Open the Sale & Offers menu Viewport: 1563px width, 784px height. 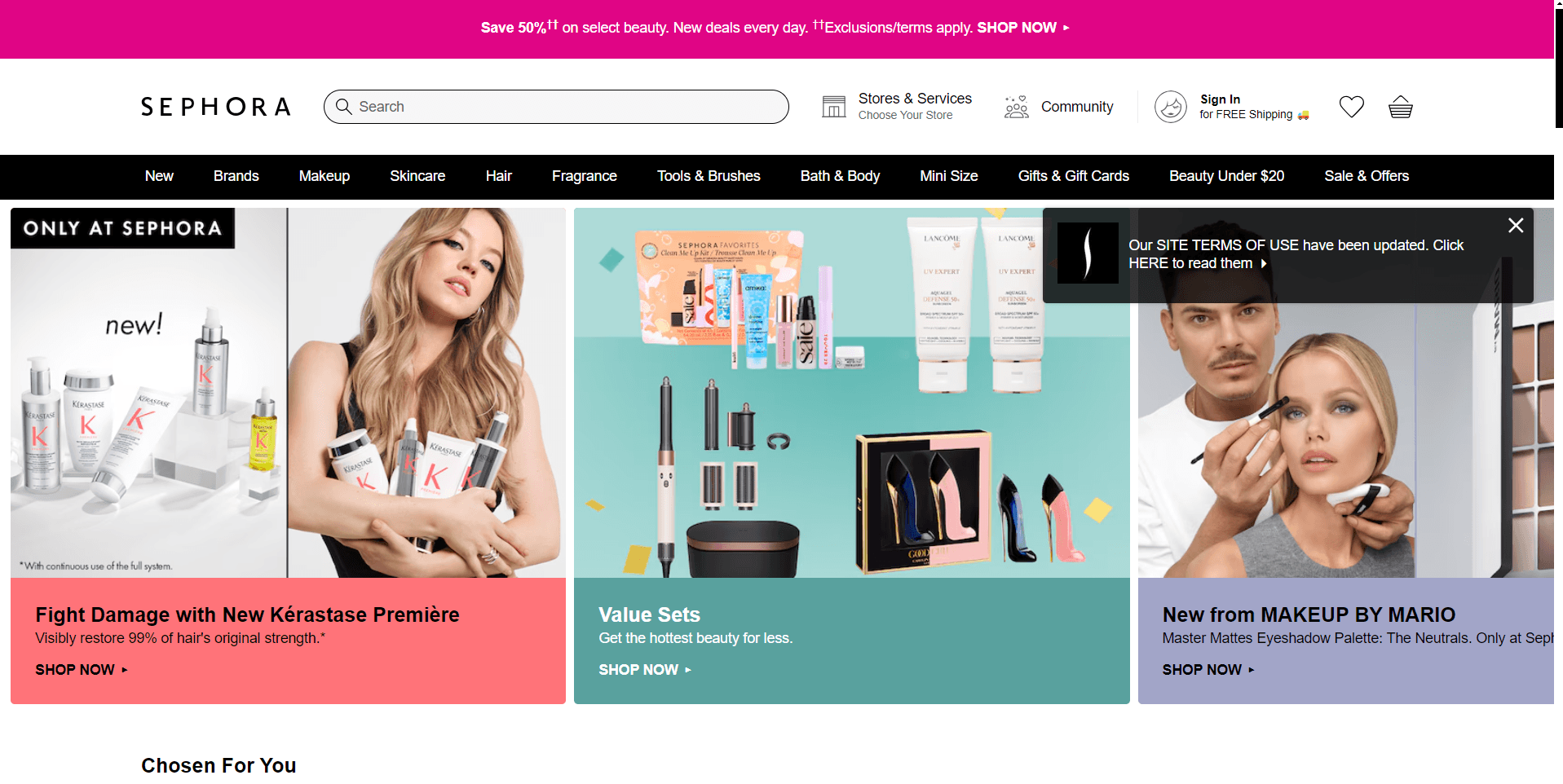[x=1367, y=176]
